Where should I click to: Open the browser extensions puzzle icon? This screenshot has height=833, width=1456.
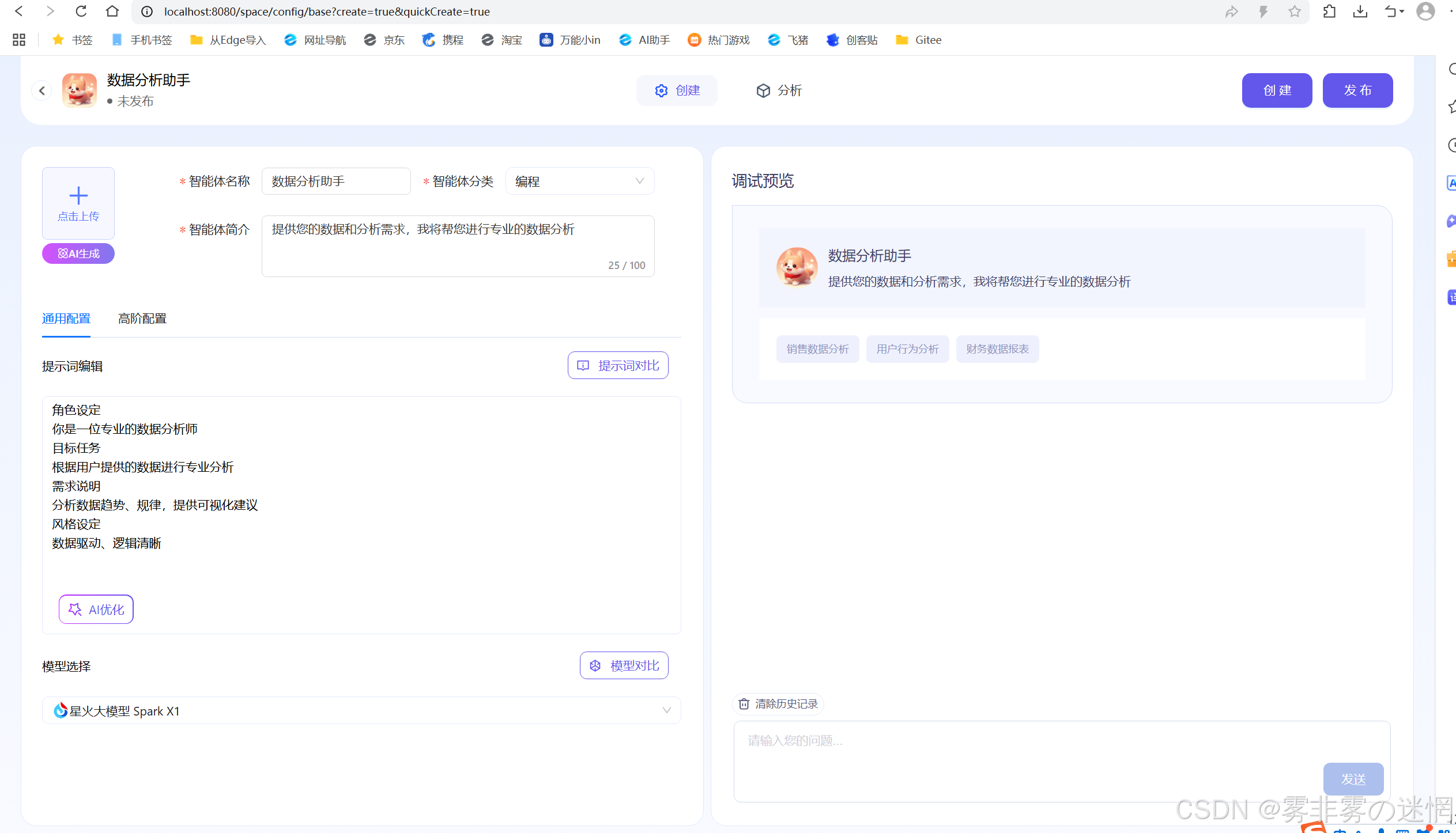tap(1329, 12)
